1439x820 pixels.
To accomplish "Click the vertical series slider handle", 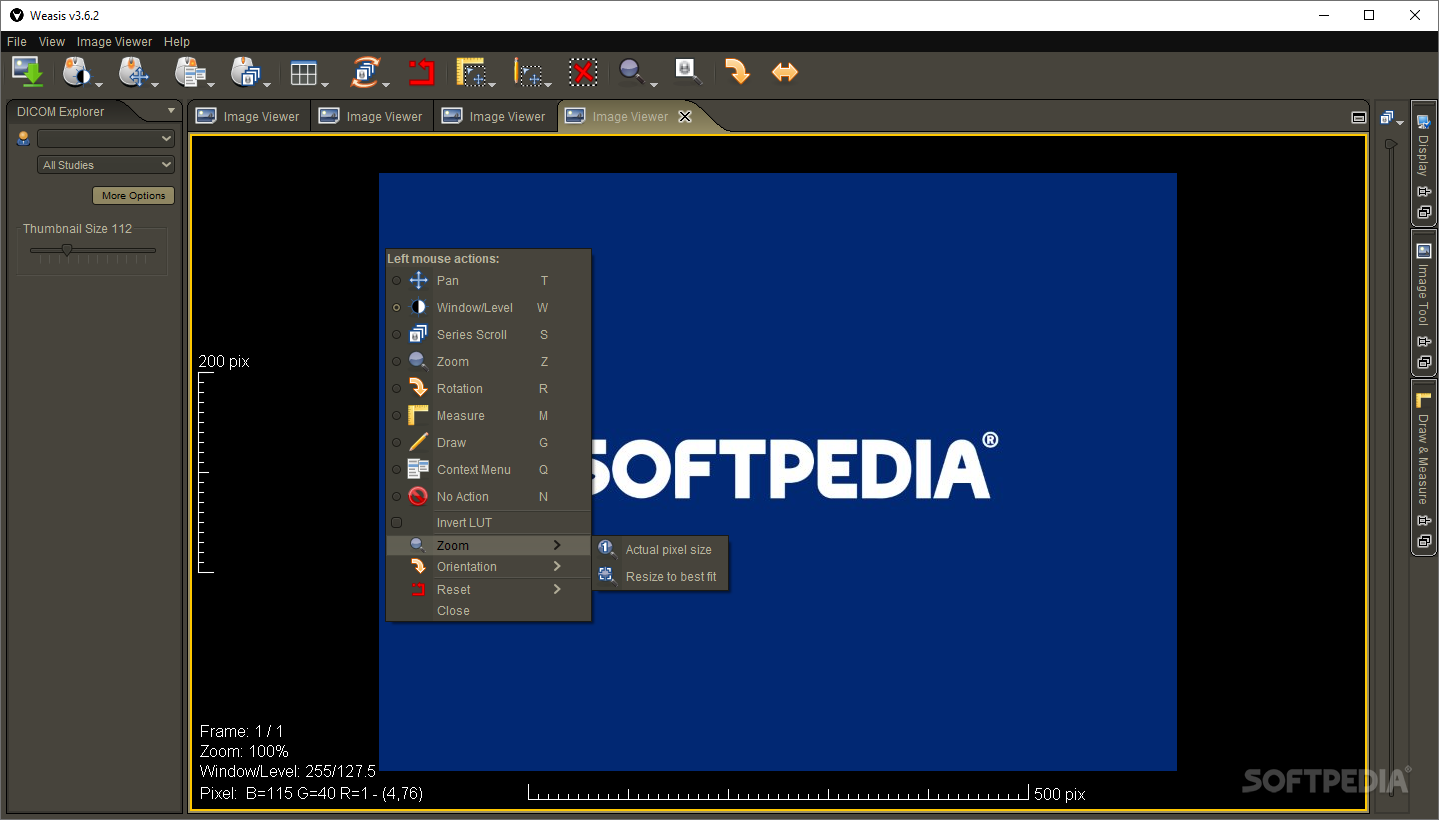I will [x=1390, y=144].
